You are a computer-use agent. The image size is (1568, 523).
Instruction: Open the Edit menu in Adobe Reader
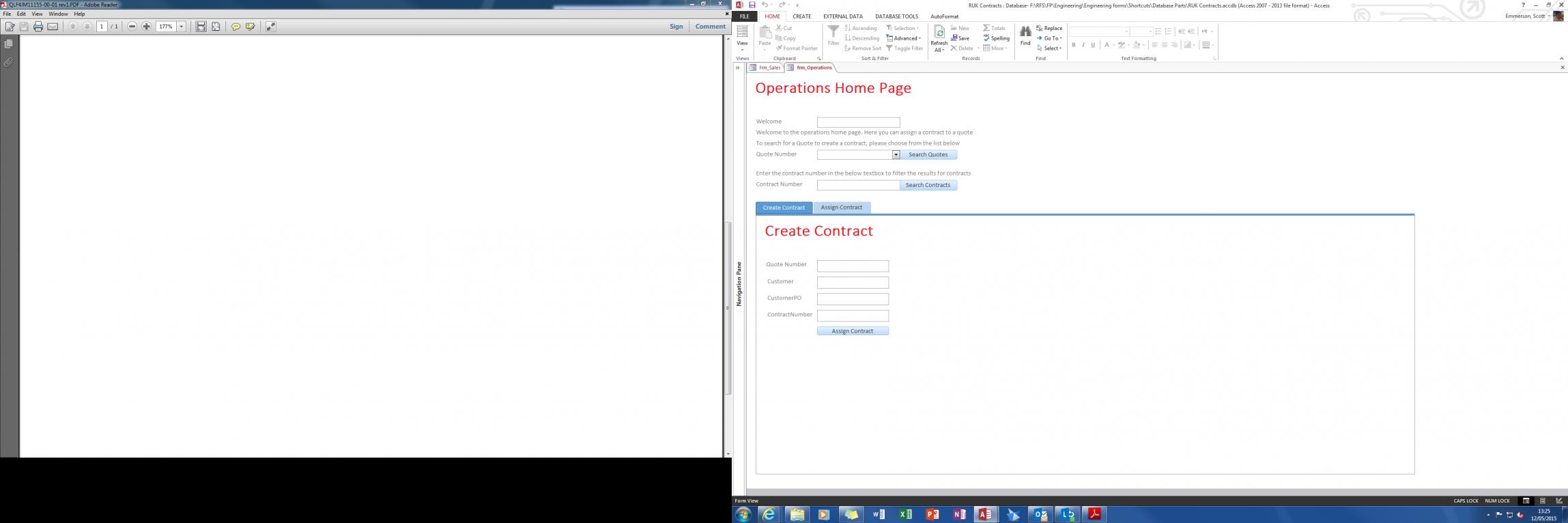[x=21, y=14]
